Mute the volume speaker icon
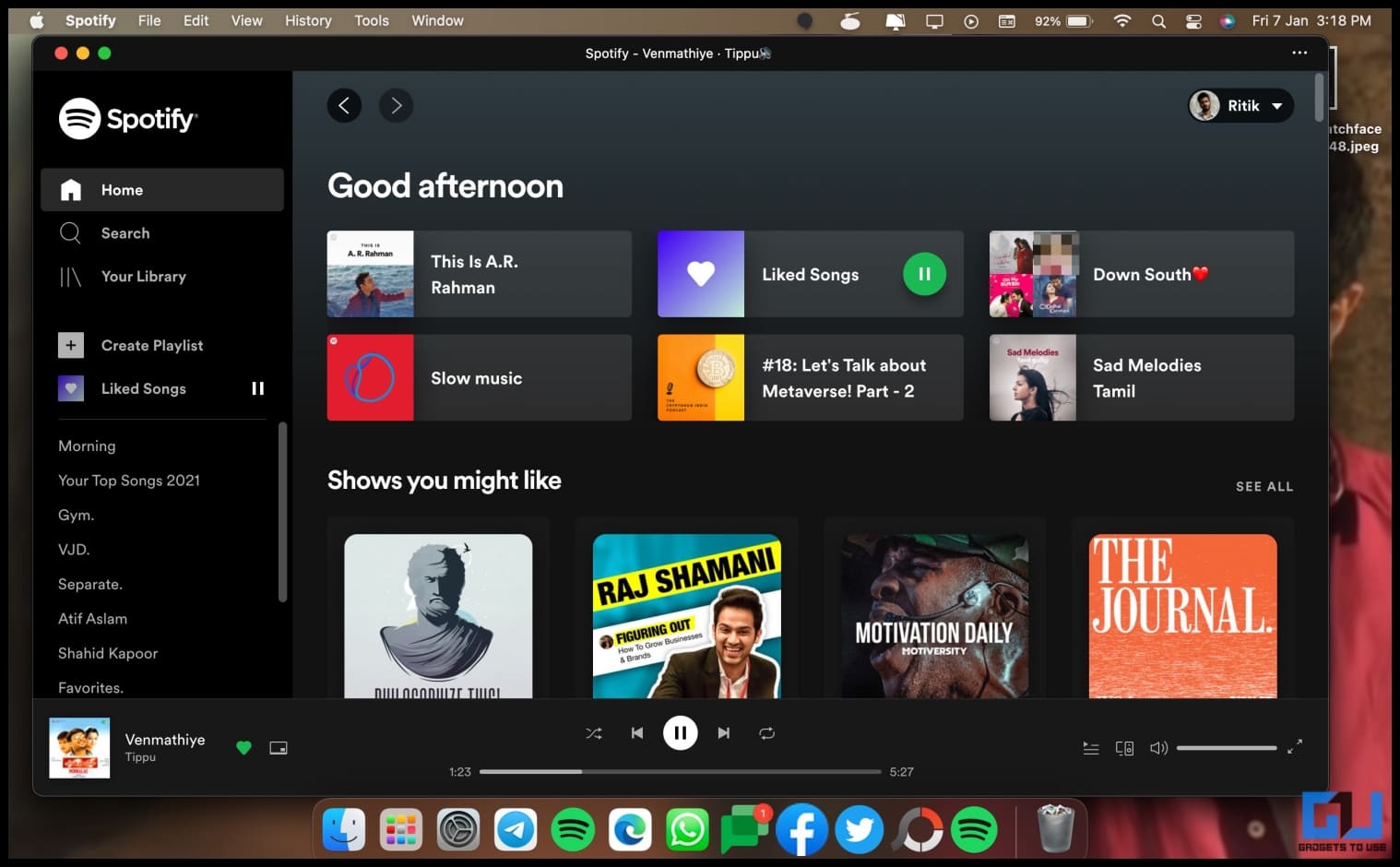1400x867 pixels. [1158, 748]
